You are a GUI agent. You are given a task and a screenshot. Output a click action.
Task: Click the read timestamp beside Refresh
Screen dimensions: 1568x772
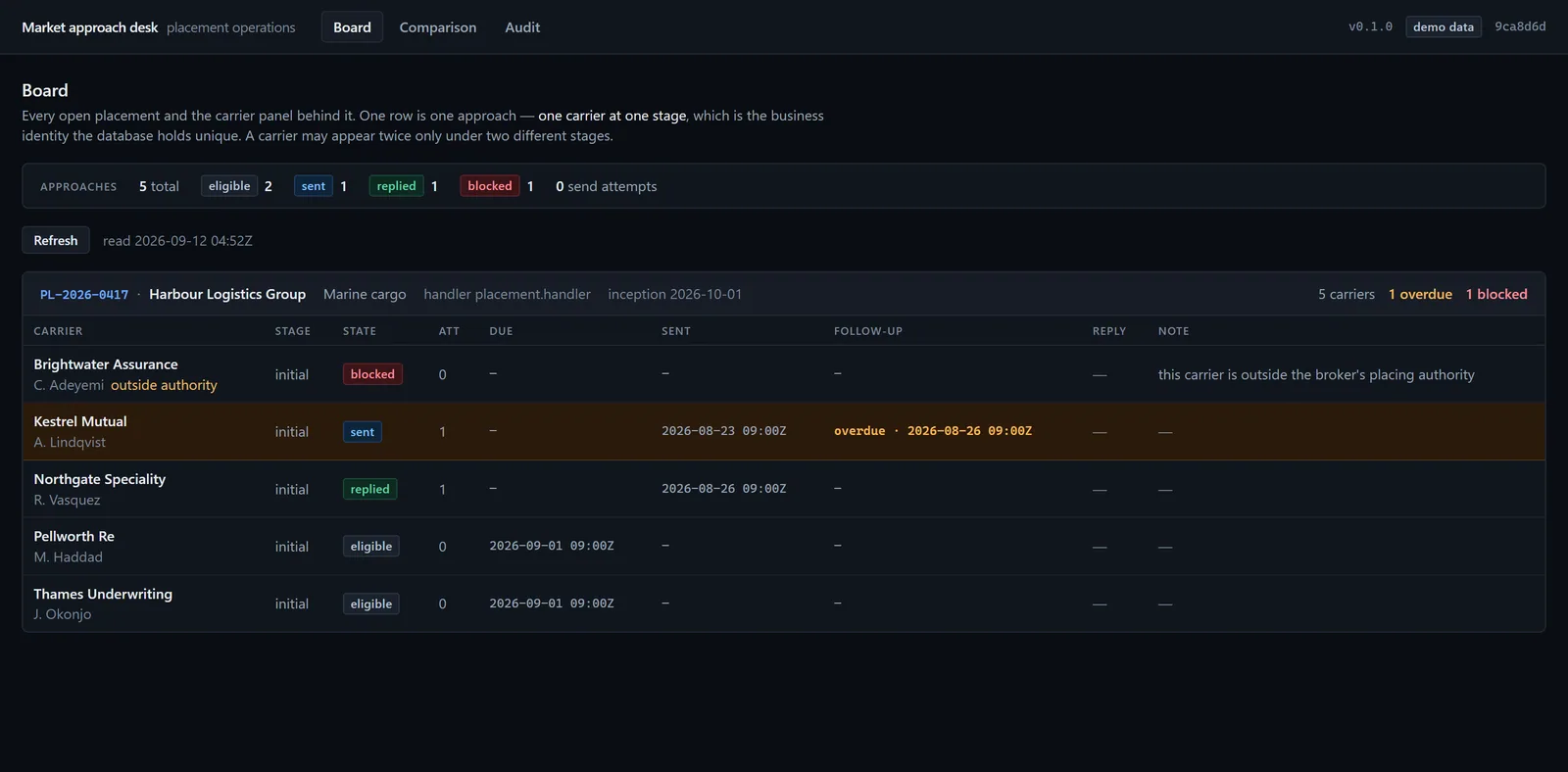pos(177,240)
